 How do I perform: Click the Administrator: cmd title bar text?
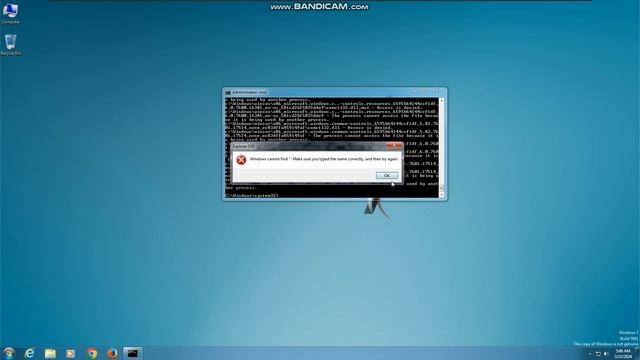click(249, 92)
